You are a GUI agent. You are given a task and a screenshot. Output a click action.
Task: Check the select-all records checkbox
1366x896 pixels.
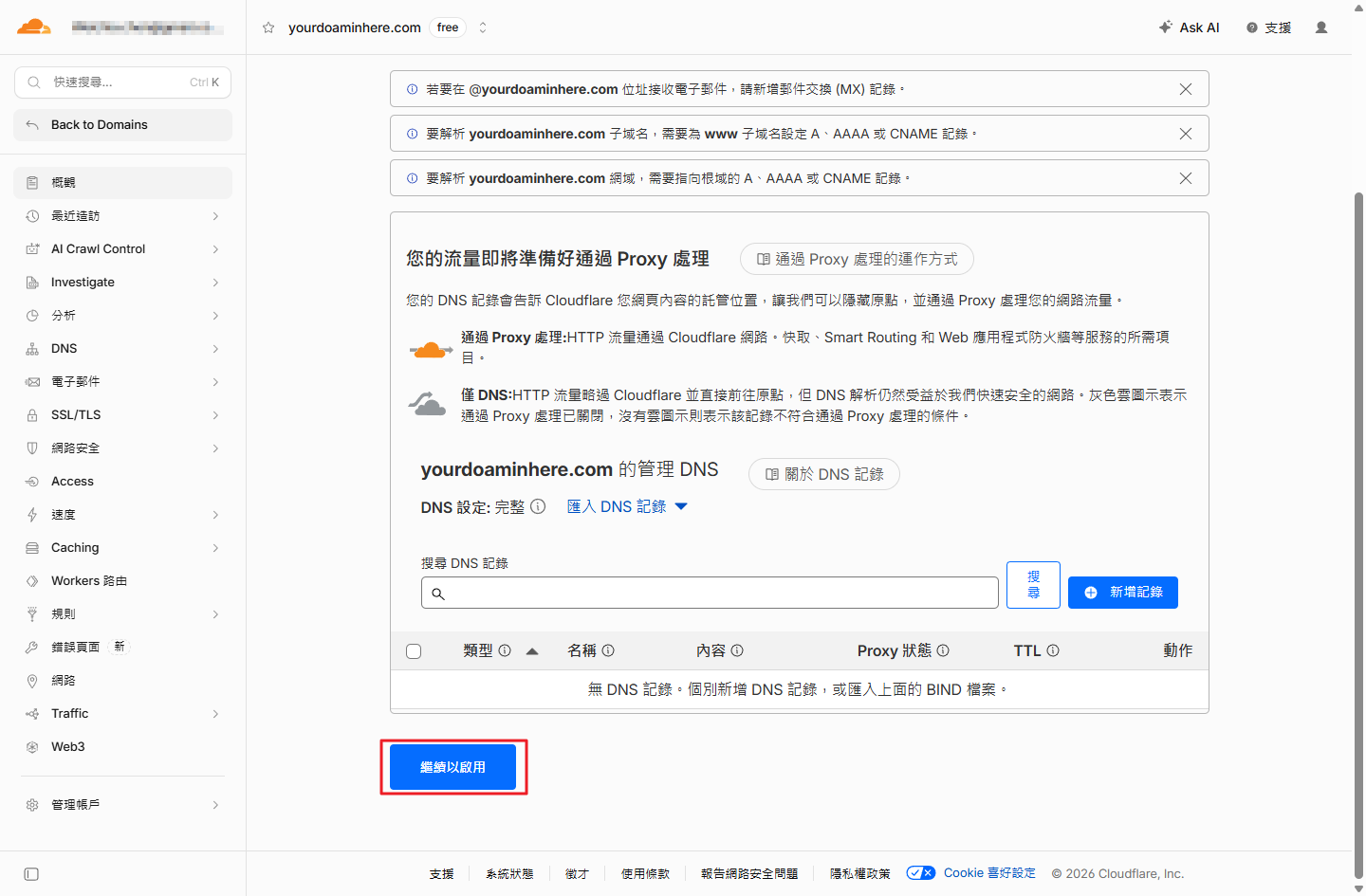414,651
